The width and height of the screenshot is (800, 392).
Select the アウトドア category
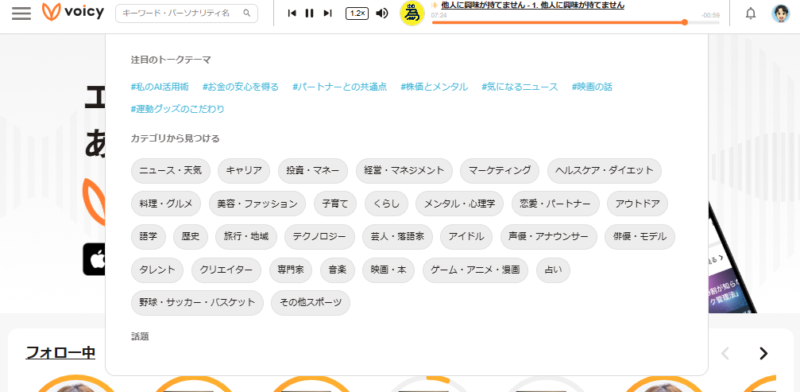[x=637, y=204]
